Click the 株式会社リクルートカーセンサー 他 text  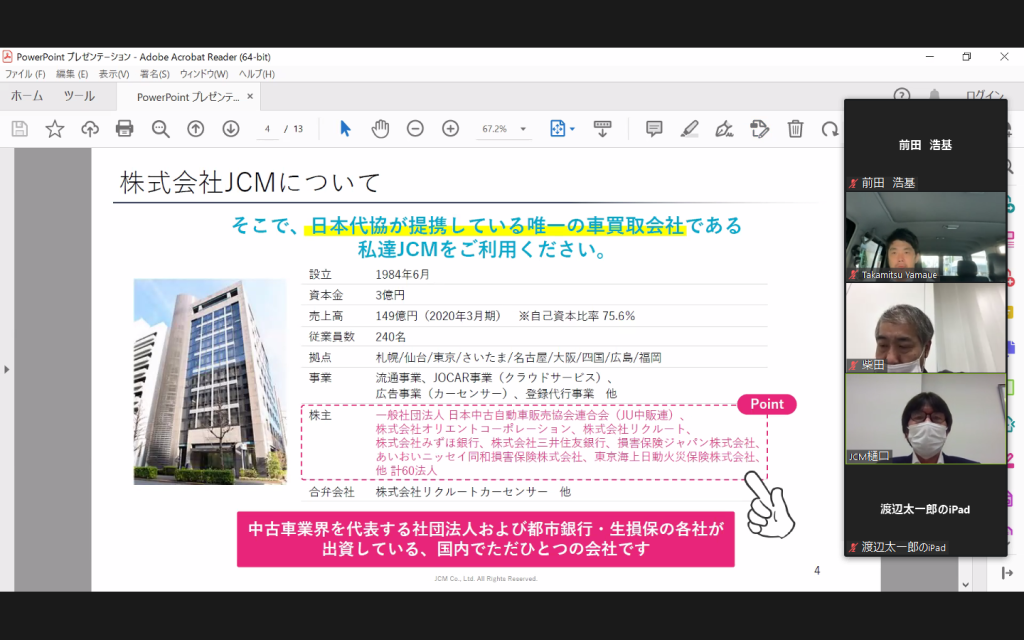coord(473,492)
